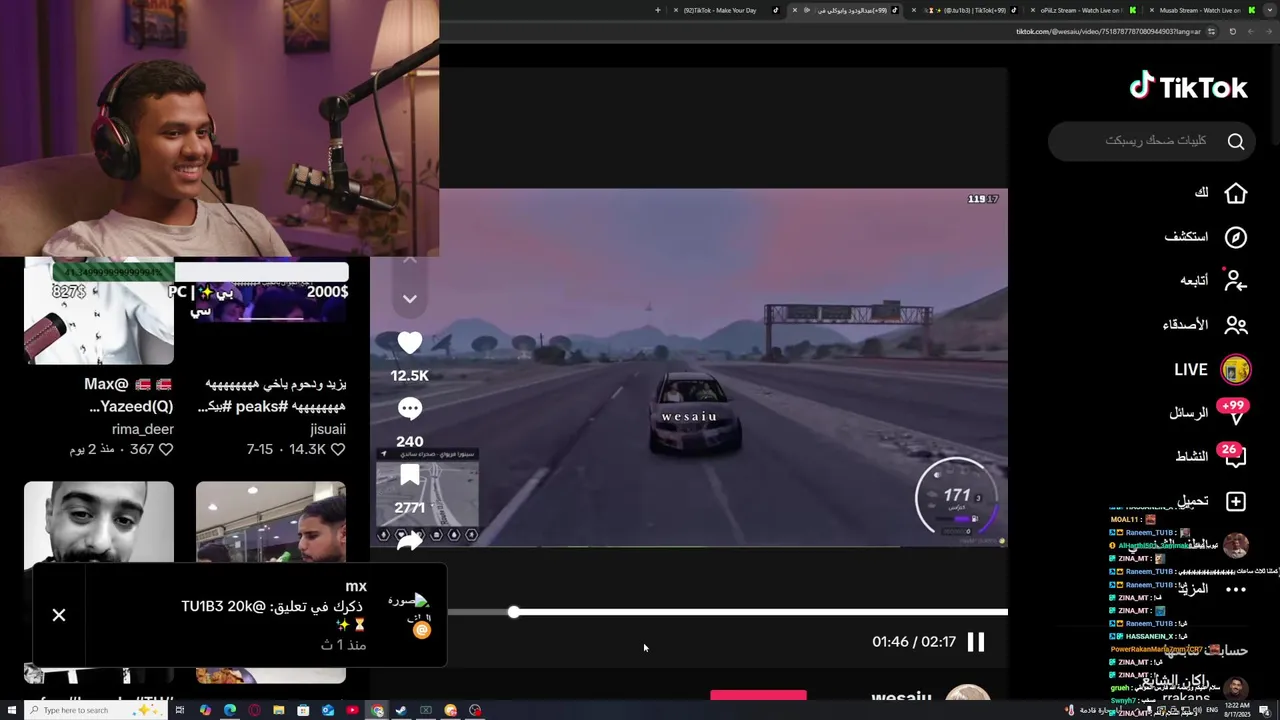Image resolution: width=1280 pixels, height=720 pixels.
Task: Open the Friends page
Action: pos(1205,325)
